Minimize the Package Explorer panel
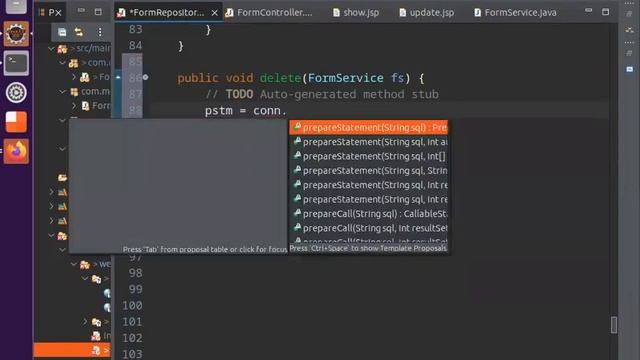The height and width of the screenshot is (360, 640). coord(81,11)
